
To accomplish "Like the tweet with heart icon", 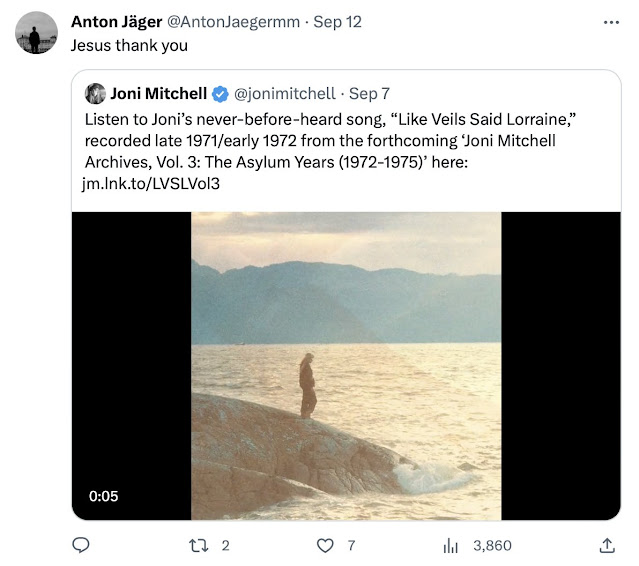I will click(324, 546).
